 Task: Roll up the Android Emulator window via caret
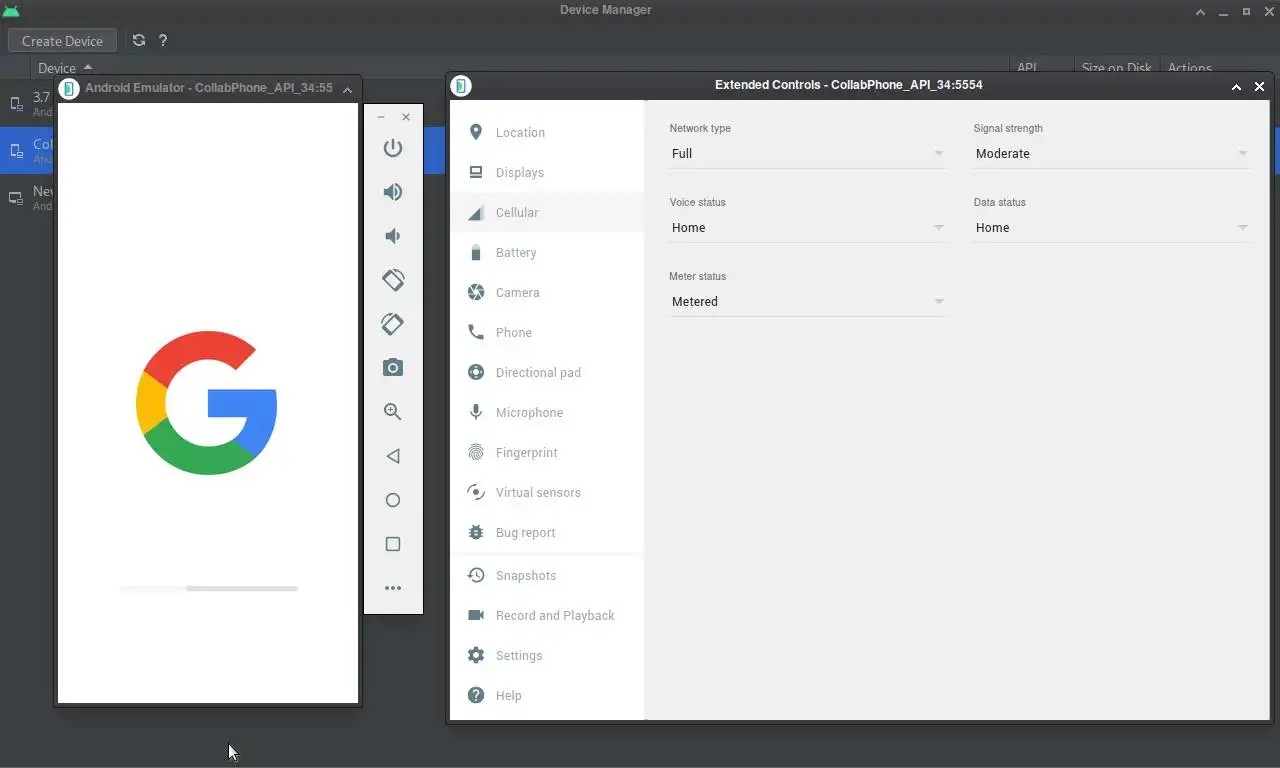(x=347, y=89)
